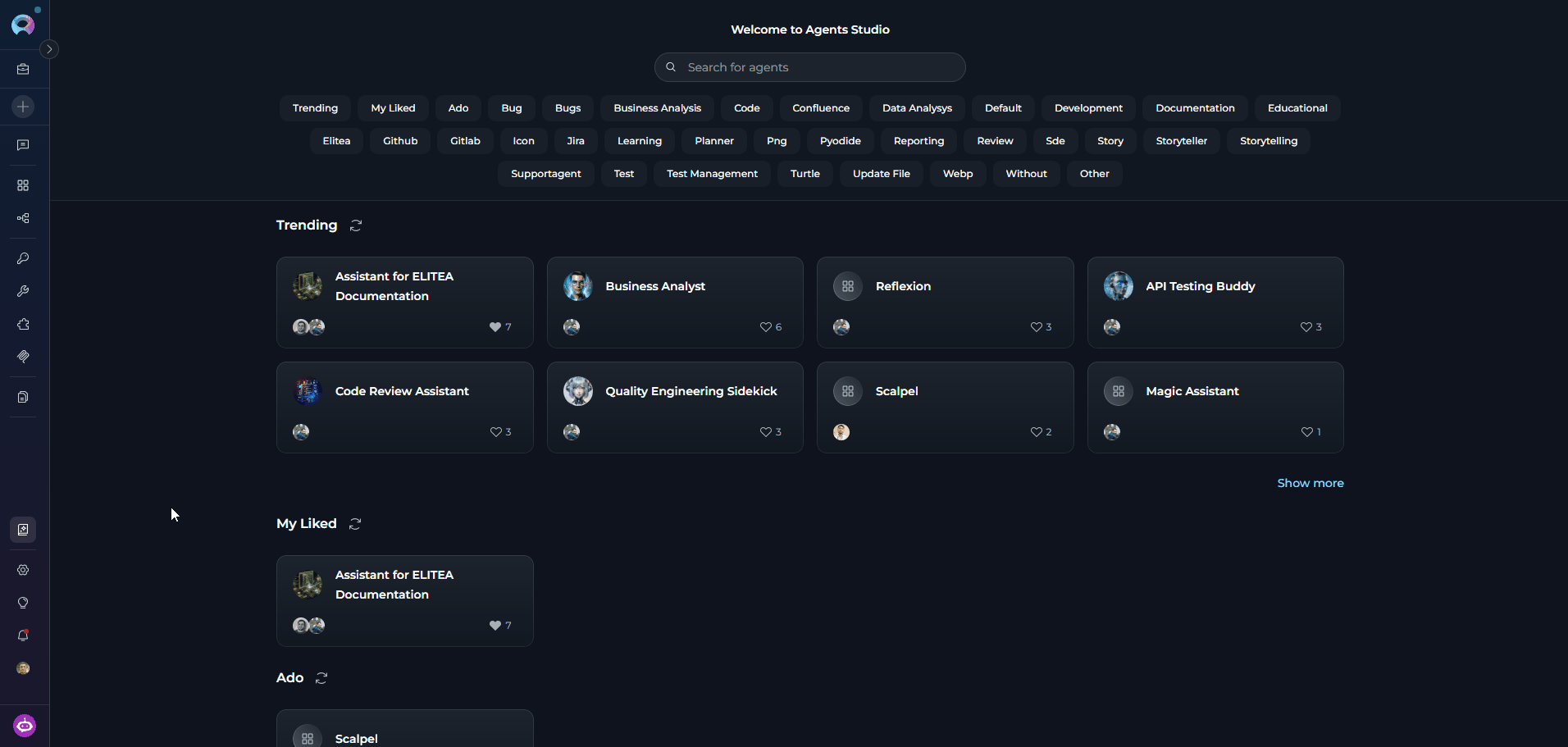Open the Scalpel card in Ado section
This screenshot has height=747, width=1568.
click(404, 728)
